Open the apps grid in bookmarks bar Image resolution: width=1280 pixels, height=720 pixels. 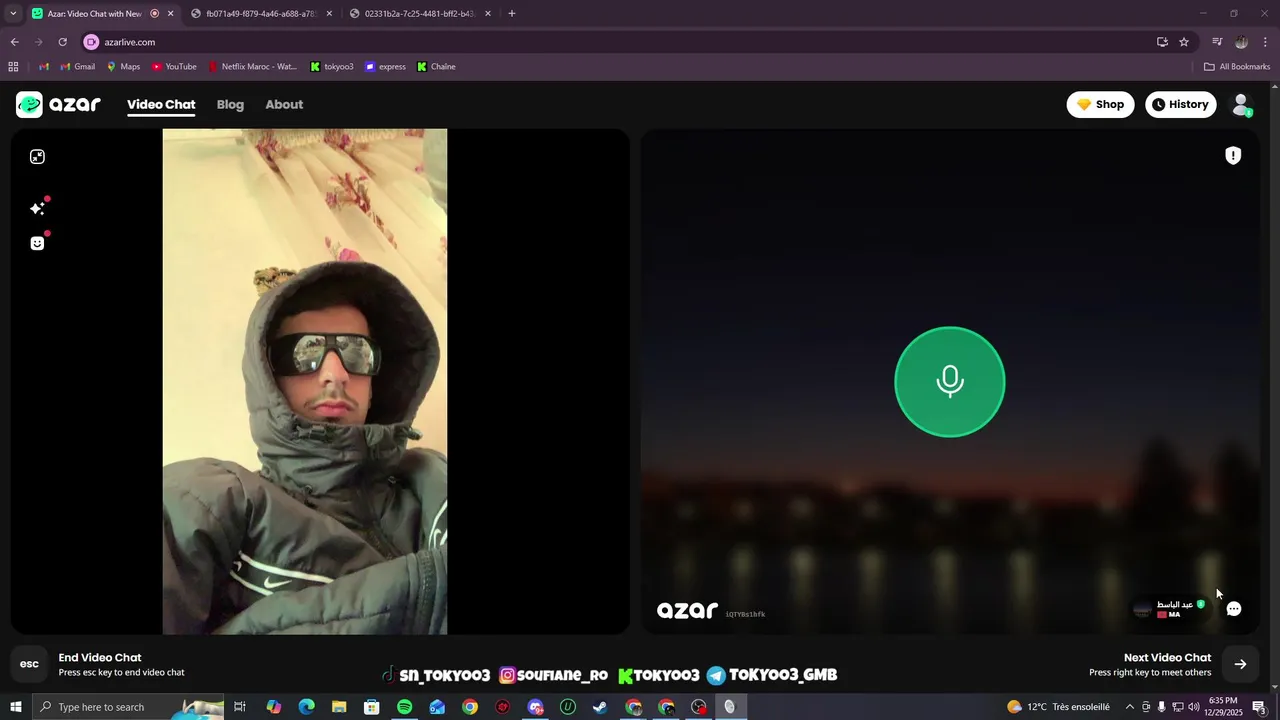pos(13,67)
